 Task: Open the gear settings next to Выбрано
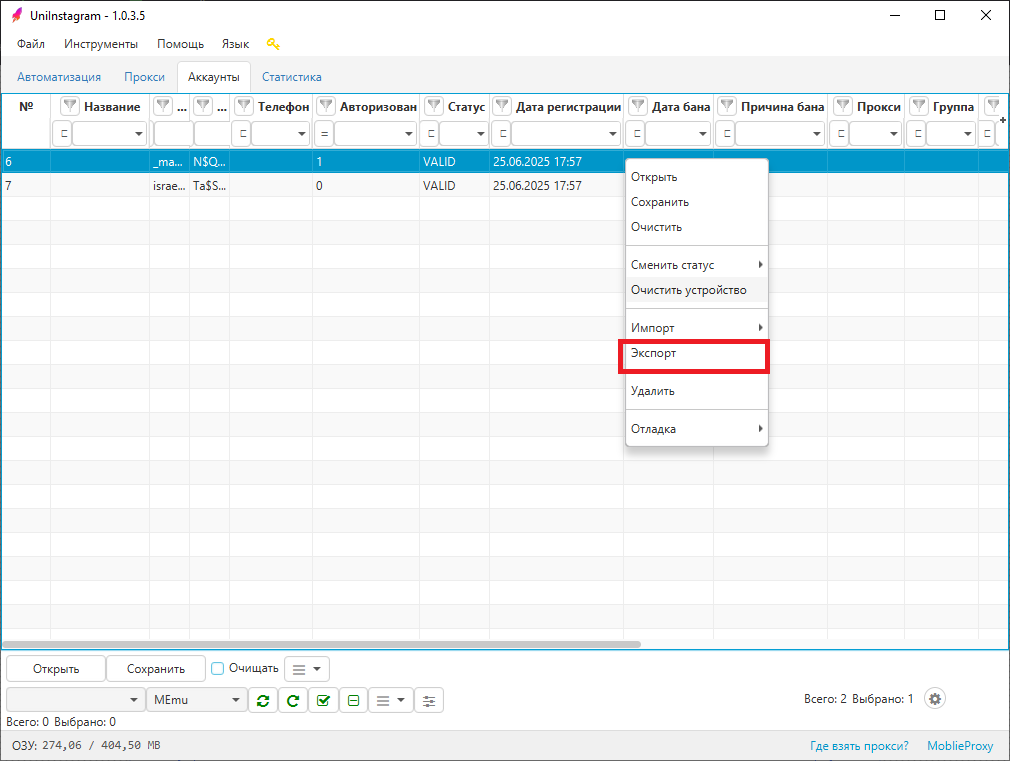(x=935, y=699)
